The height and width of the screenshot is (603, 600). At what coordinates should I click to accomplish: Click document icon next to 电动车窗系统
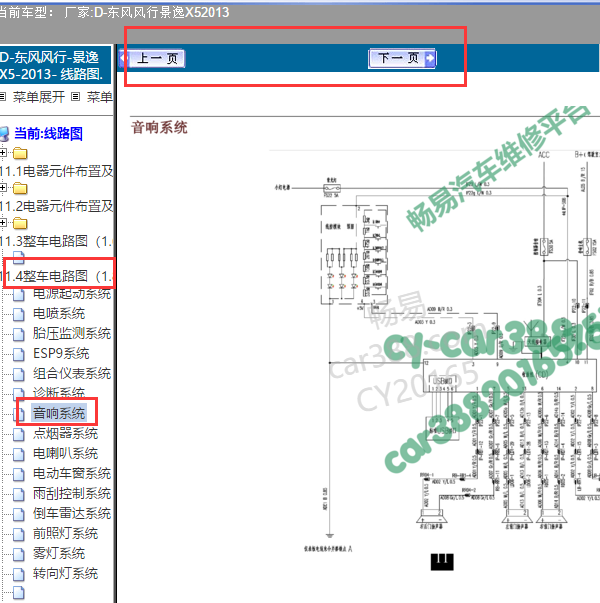[x=18, y=474]
